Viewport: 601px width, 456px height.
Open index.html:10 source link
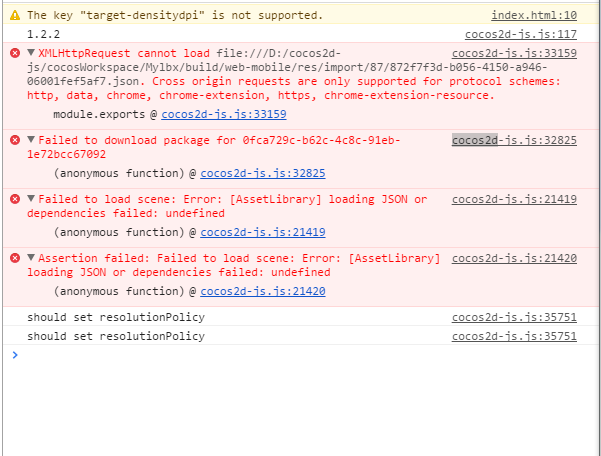[533, 15]
